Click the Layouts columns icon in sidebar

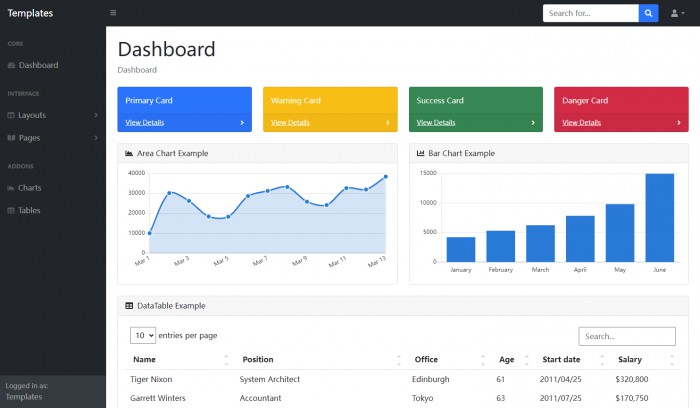(x=11, y=115)
